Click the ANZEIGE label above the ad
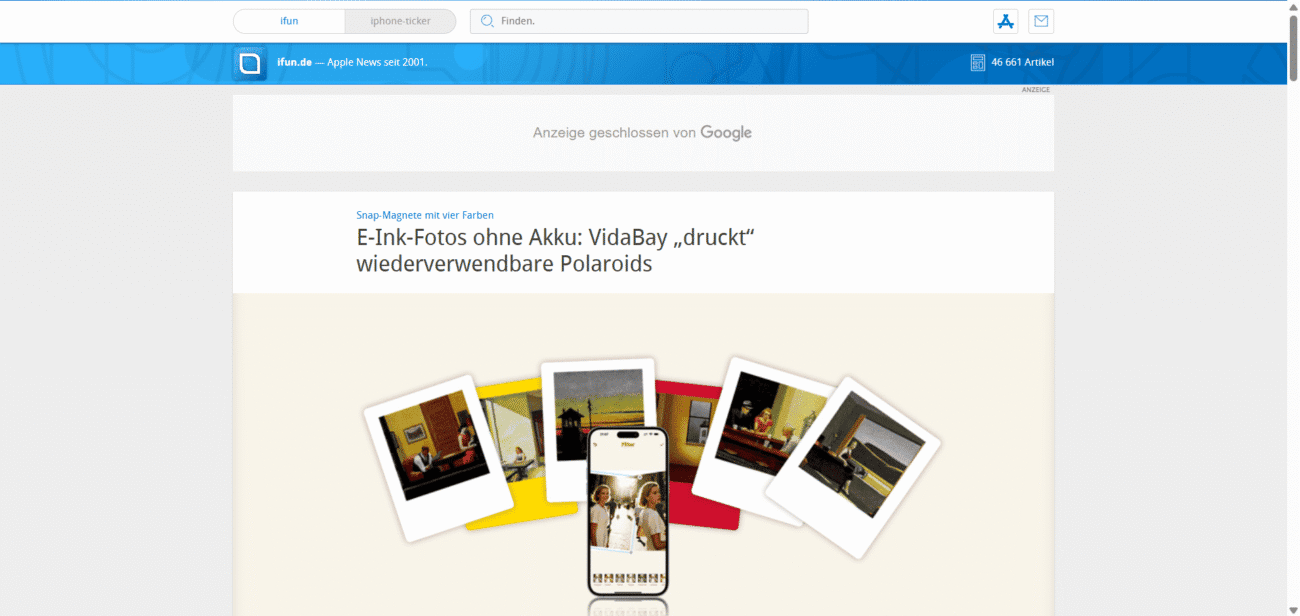 pyautogui.click(x=1036, y=90)
